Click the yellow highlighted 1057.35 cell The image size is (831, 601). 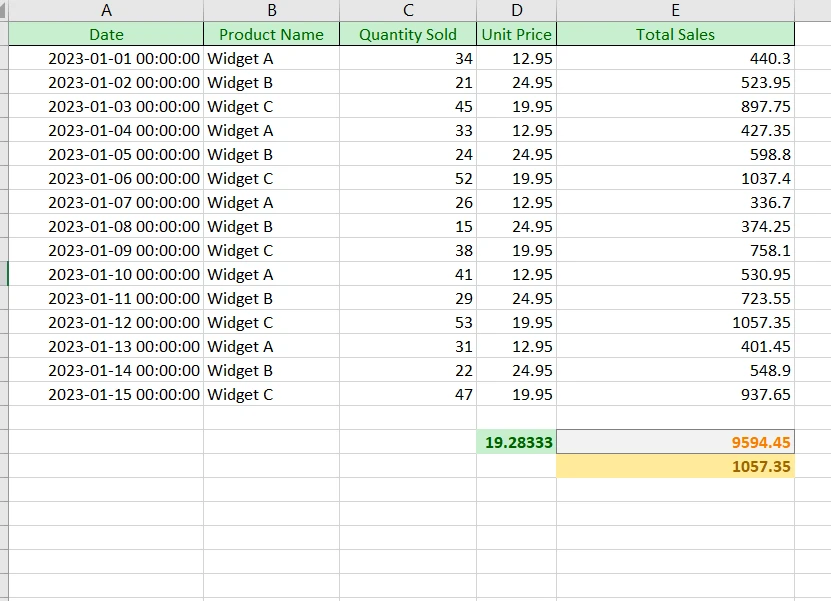(675, 466)
